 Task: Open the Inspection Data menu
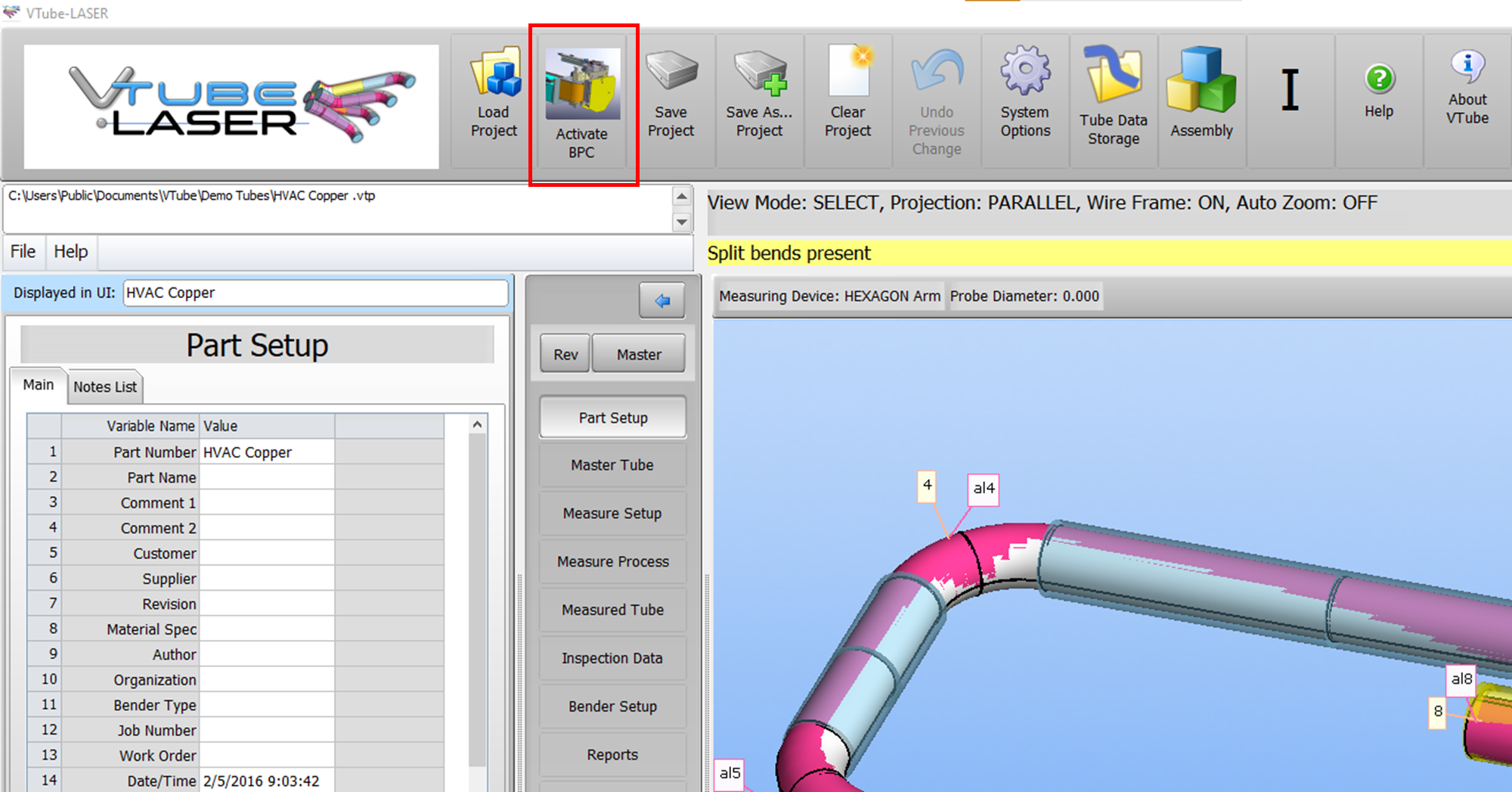tap(613, 658)
